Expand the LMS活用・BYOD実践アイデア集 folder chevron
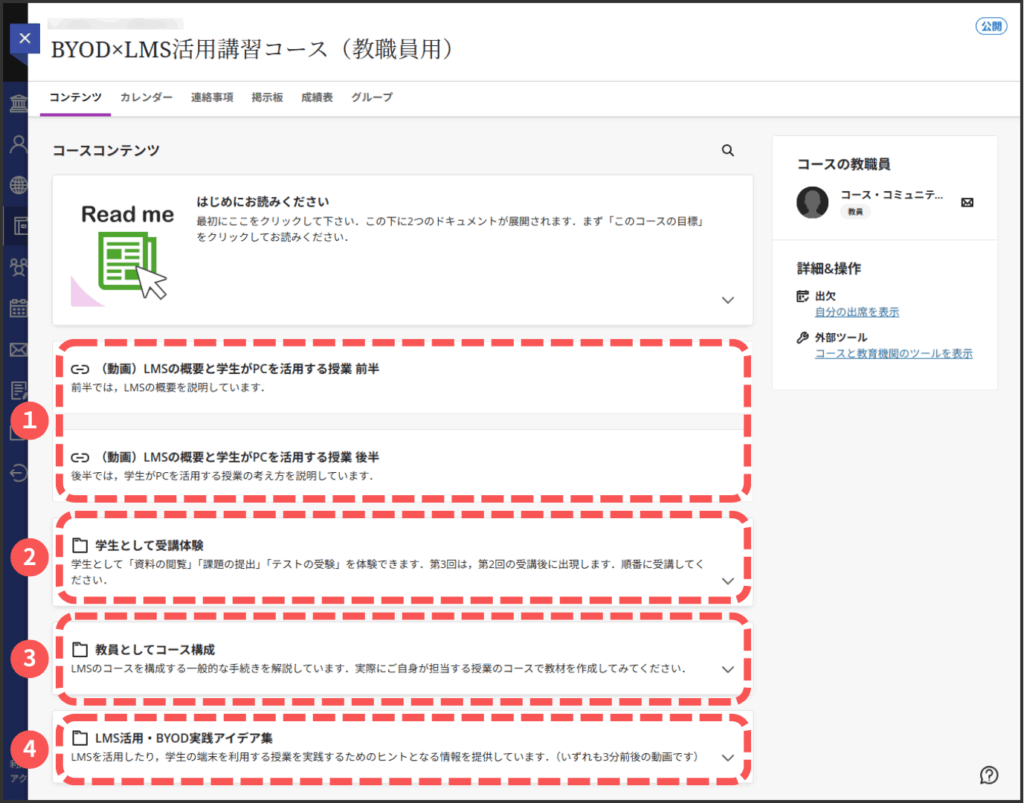Image resolution: width=1024 pixels, height=803 pixels. (x=728, y=757)
